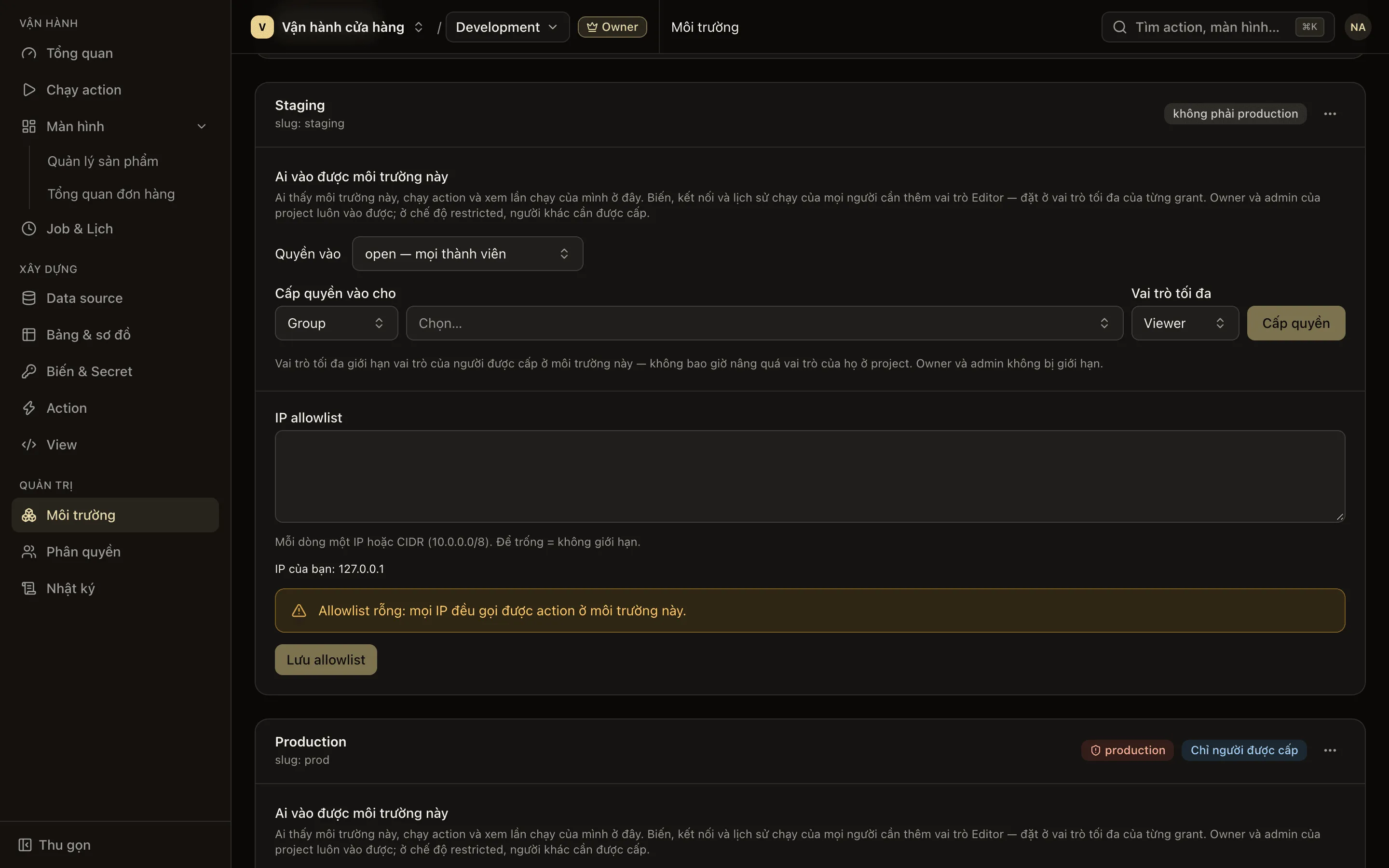Viewport: 1389px width, 868px height.
Task: Open Action lightning icon
Action: 29,408
